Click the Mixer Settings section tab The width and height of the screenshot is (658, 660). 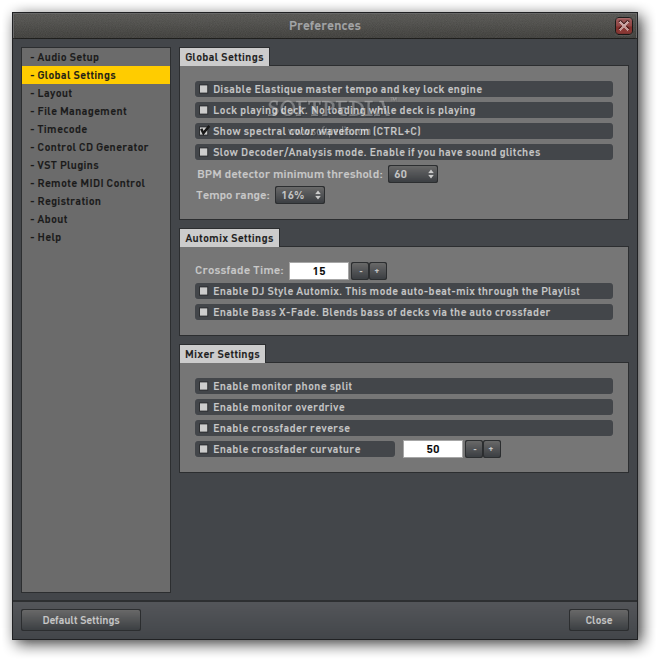coord(222,354)
